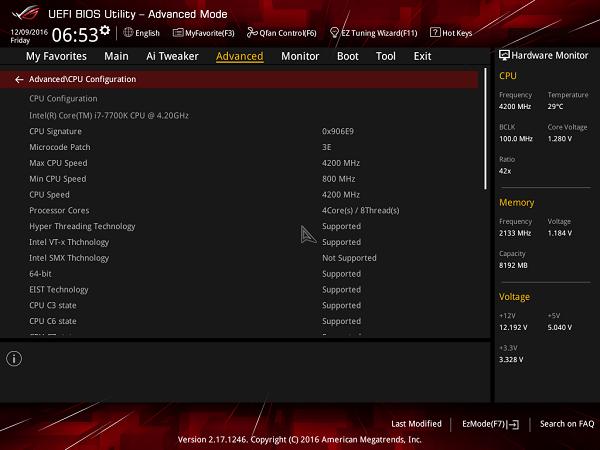Click the MyFavorite list icon
This screenshot has height=450, width=600.
click(178, 33)
